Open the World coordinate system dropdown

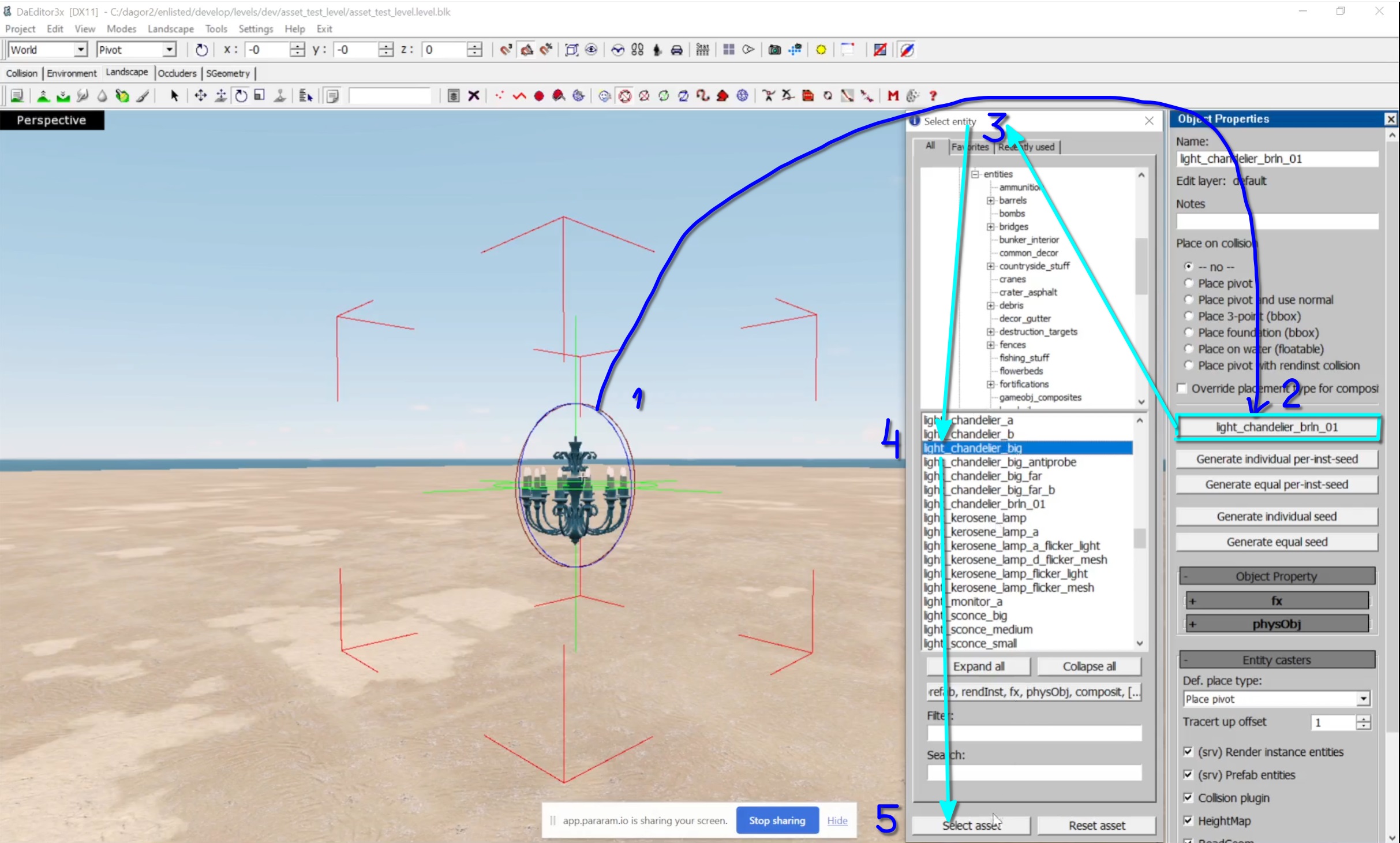81,50
